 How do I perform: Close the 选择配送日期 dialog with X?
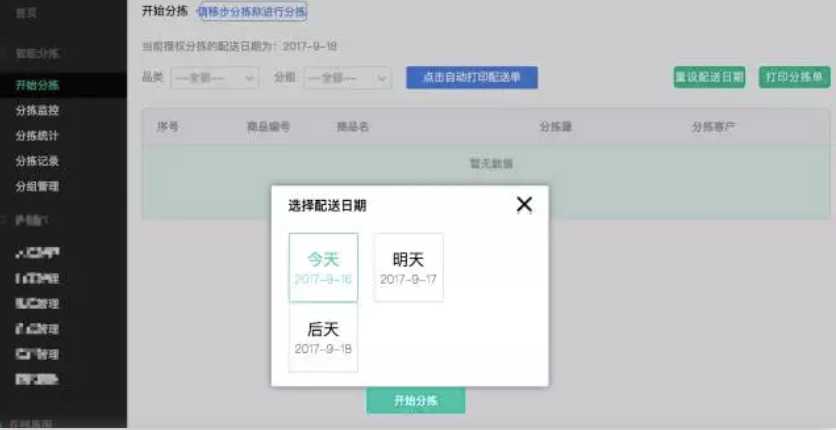tap(524, 205)
